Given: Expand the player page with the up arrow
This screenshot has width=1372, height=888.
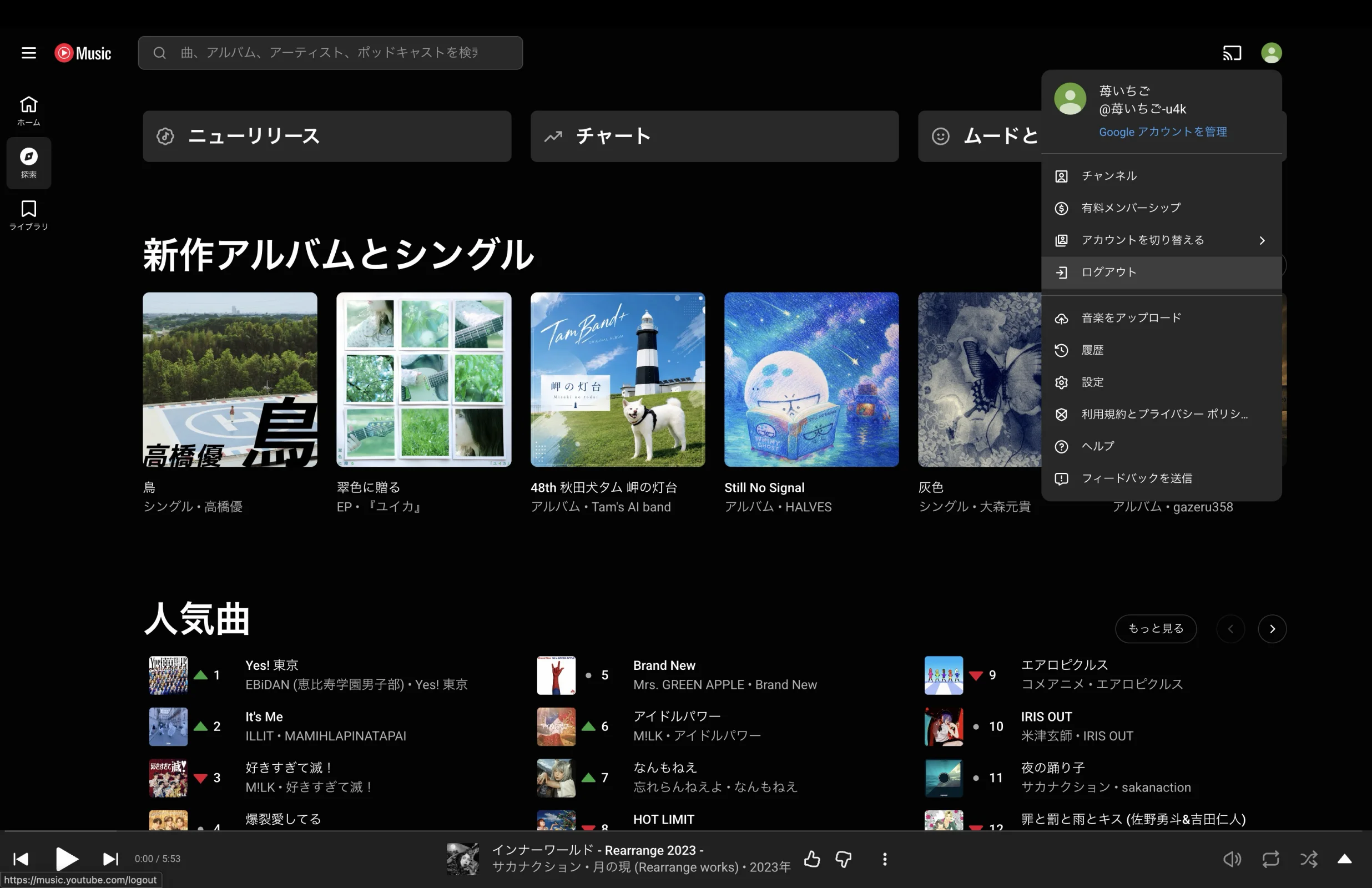Looking at the screenshot, I should (1344, 859).
